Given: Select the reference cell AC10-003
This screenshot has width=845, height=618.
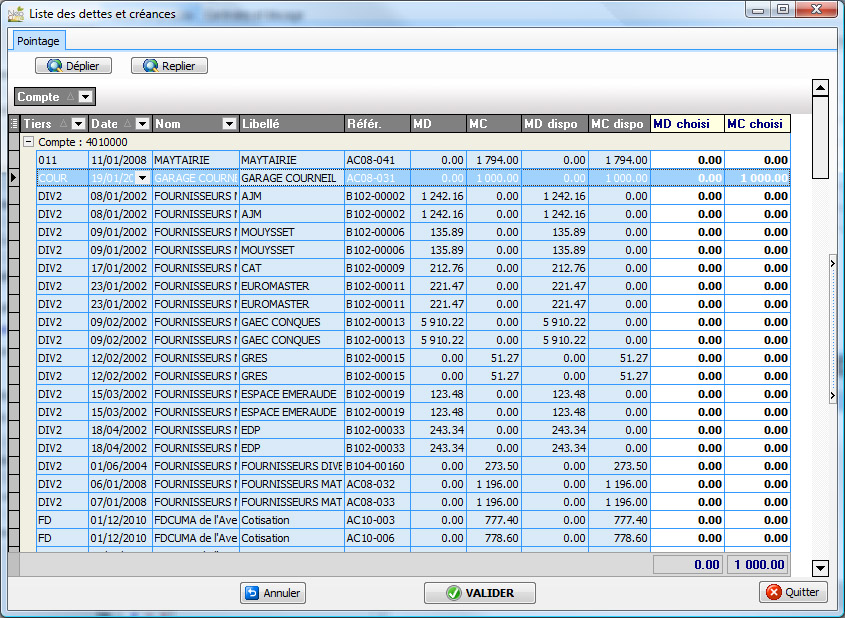Looking at the screenshot, I should pyautogui.click(x=377, y=520).
